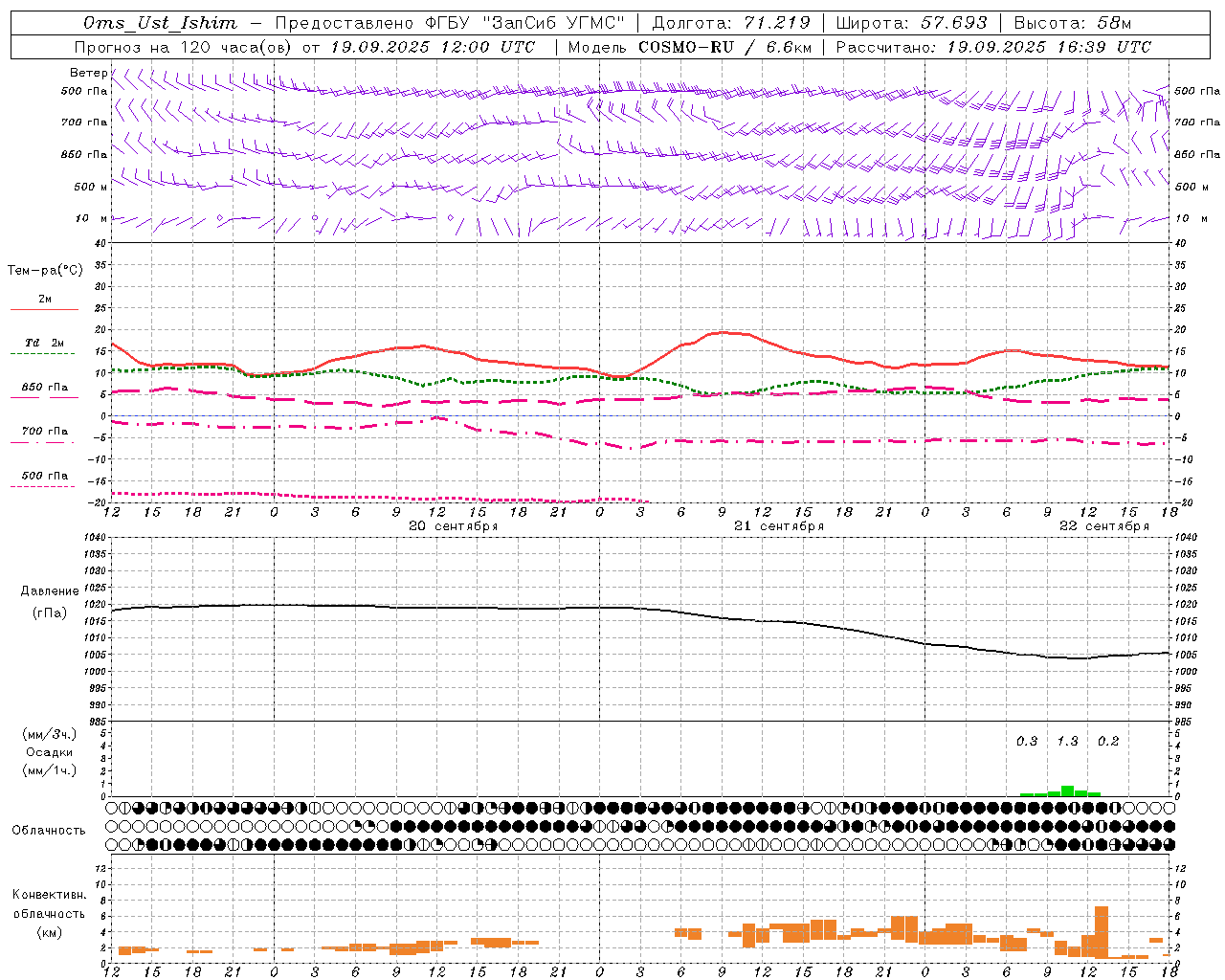
Task: Click the (мм/3ч.) unit label
Action: click(x=50, y=734)
